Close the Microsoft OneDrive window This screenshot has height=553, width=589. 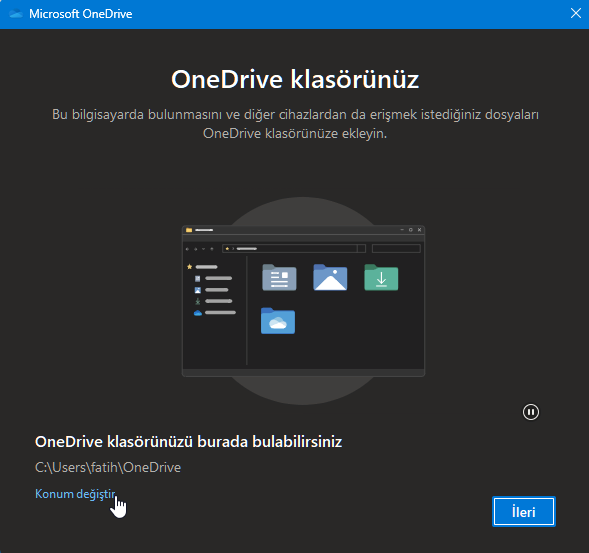tap(575, 14)
